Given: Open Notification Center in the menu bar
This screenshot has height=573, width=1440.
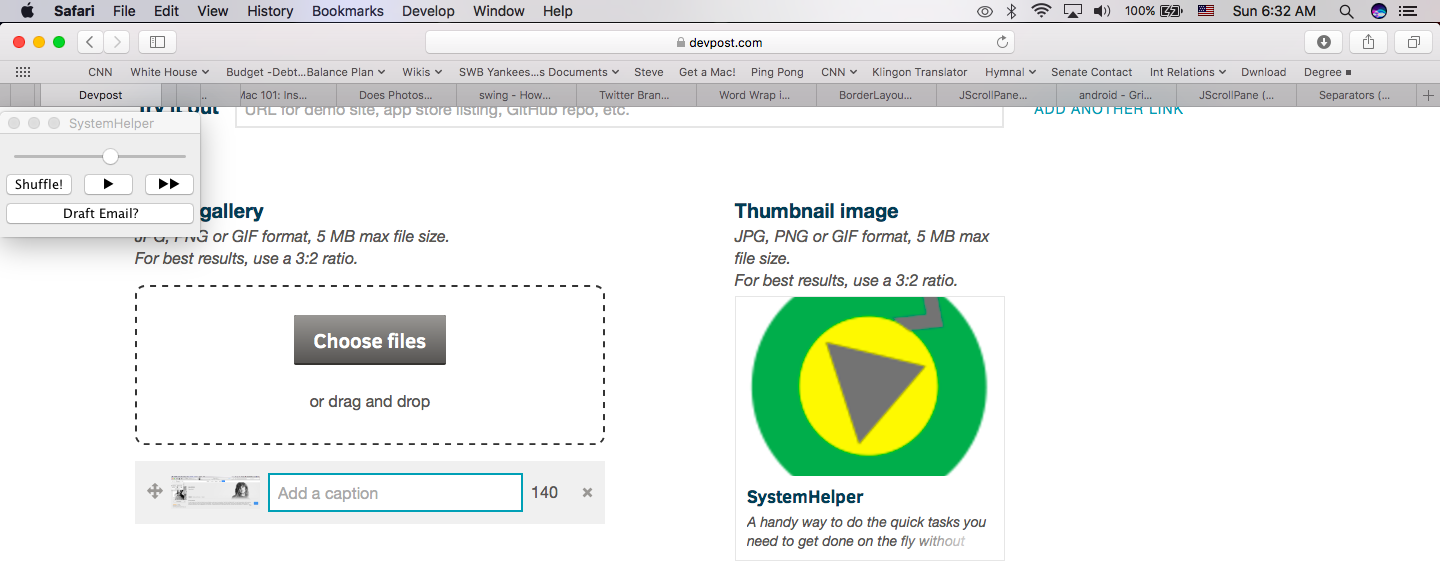Looking at the screenshot, I should coord(1409,11).
